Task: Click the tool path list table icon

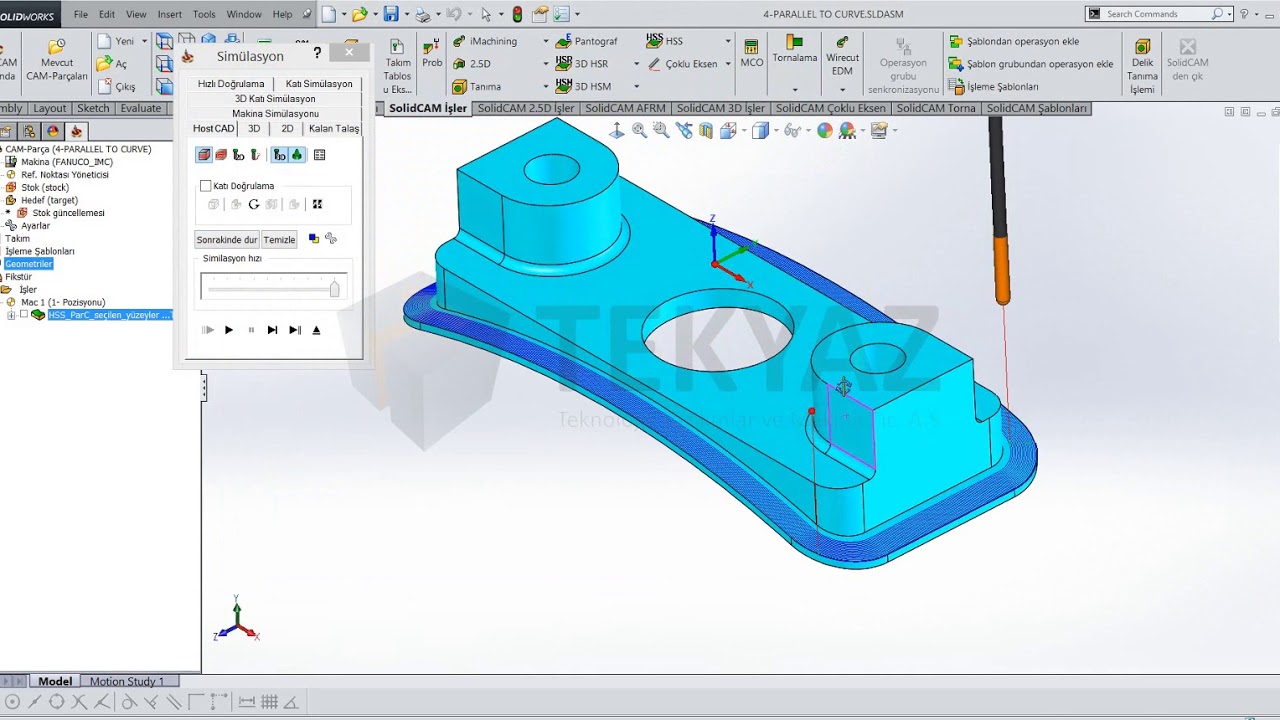Action: click(319, 155)
